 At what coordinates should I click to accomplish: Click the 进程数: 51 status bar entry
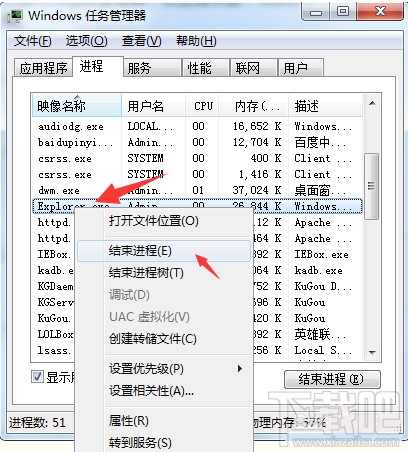click(x=37, y=423)
